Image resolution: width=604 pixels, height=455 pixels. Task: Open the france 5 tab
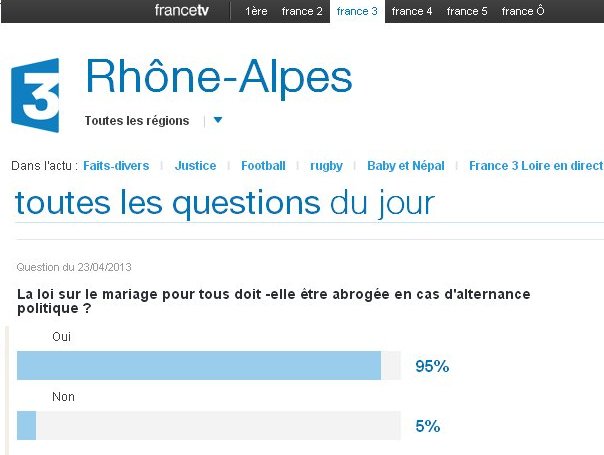467,11
